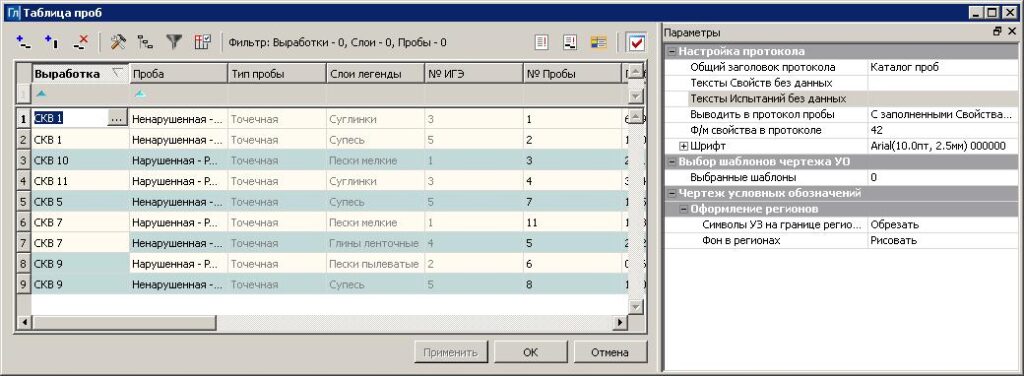Image resolution: width=1024 pixels, height=376 pixels.
Task: Collapse Чертеж условных обозначений section
Action: (671, 193)
